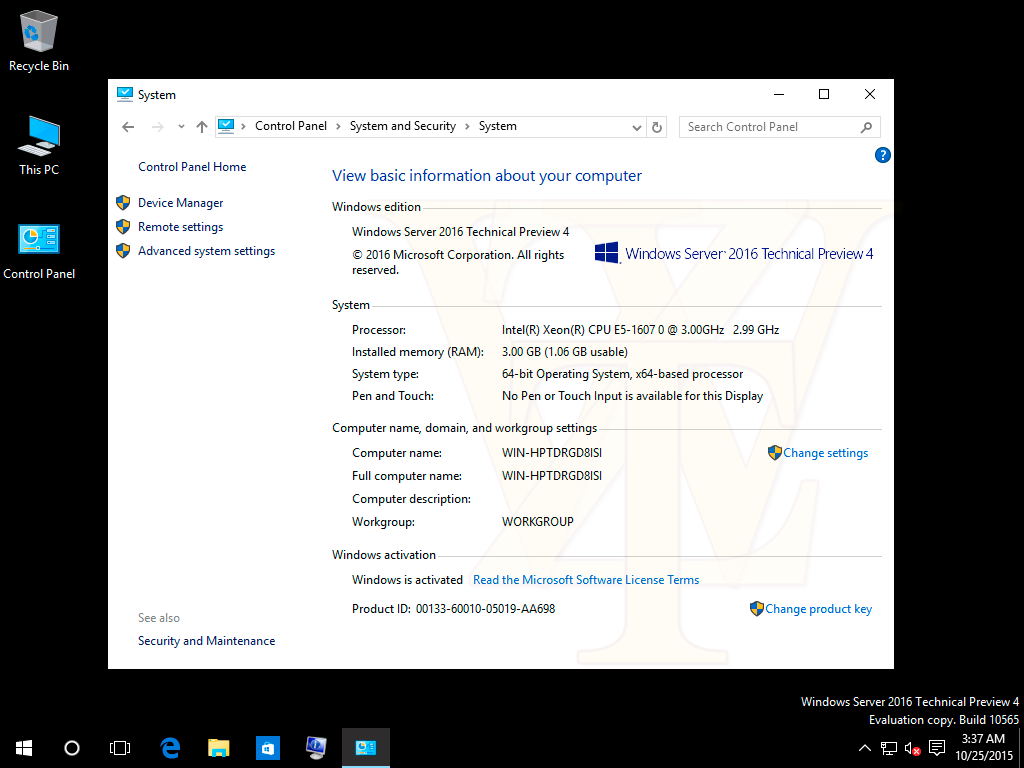The width and height of the screenshot is (1024, 768).
Task: Open the Advanced system settings link
Action: 206,251
